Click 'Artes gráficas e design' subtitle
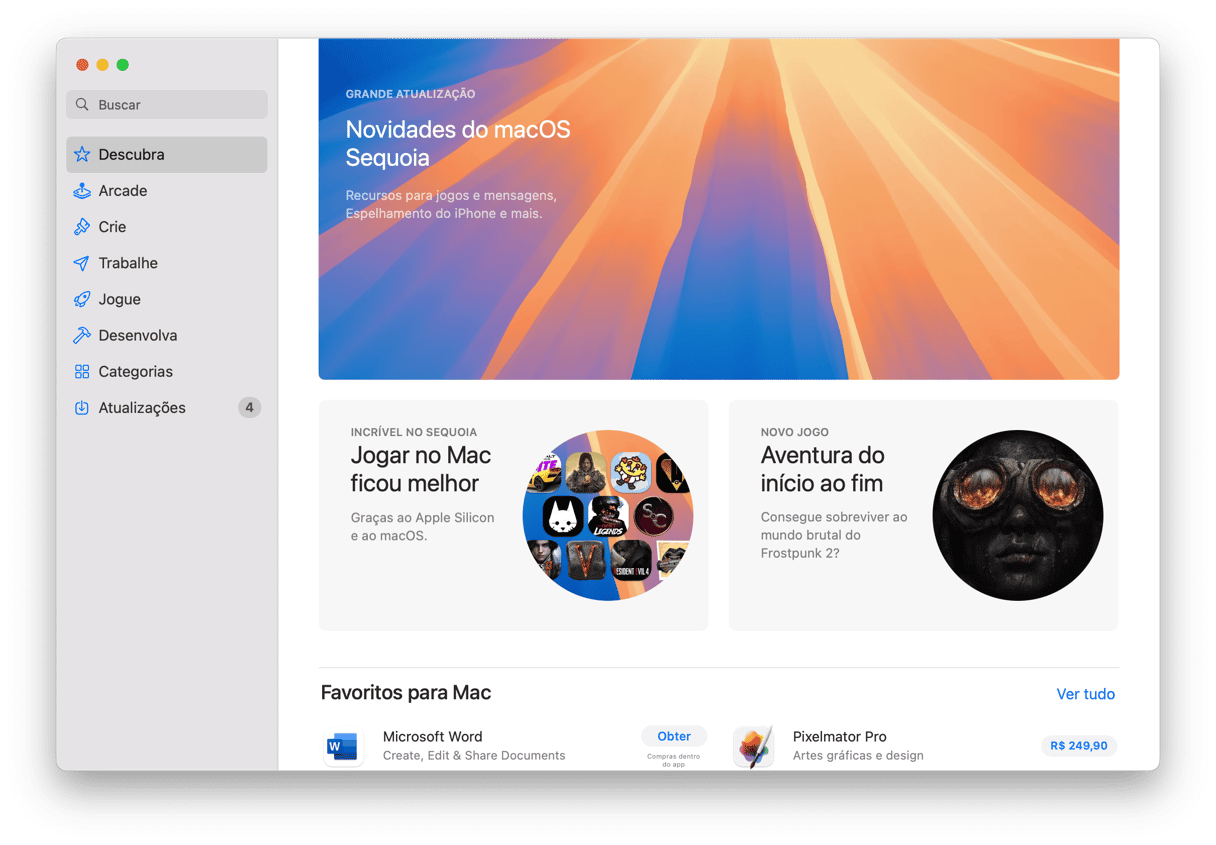Screen dimensions: 1216x845 point(858,756)
